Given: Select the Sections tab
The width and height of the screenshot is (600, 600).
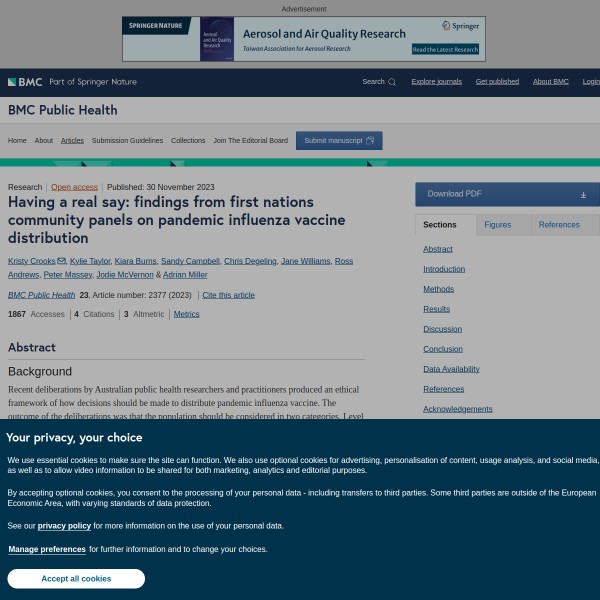Looking at the screenshot, I should coord(440,225).
